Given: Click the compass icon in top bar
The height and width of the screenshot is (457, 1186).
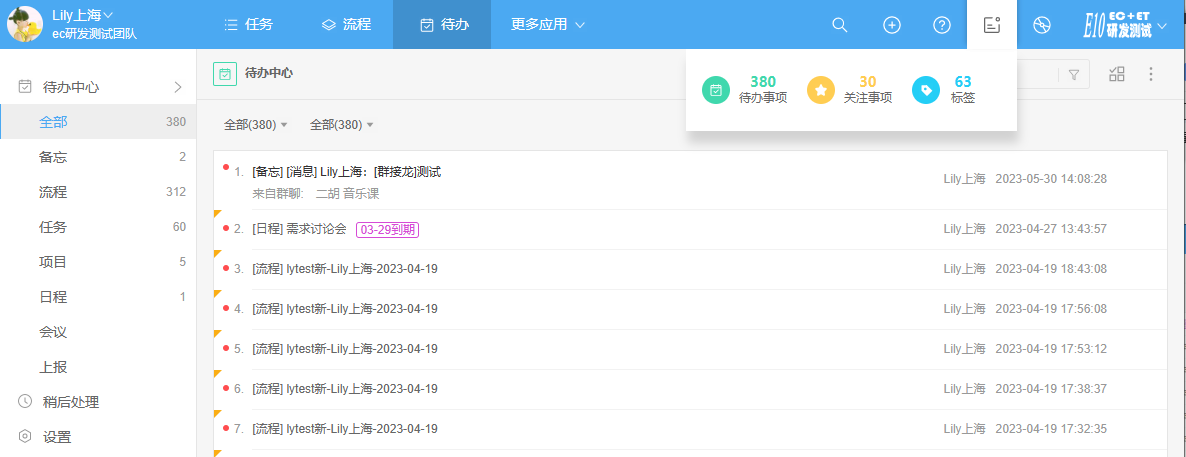Looking at the screenshot, I should [x=1042, y=25].
